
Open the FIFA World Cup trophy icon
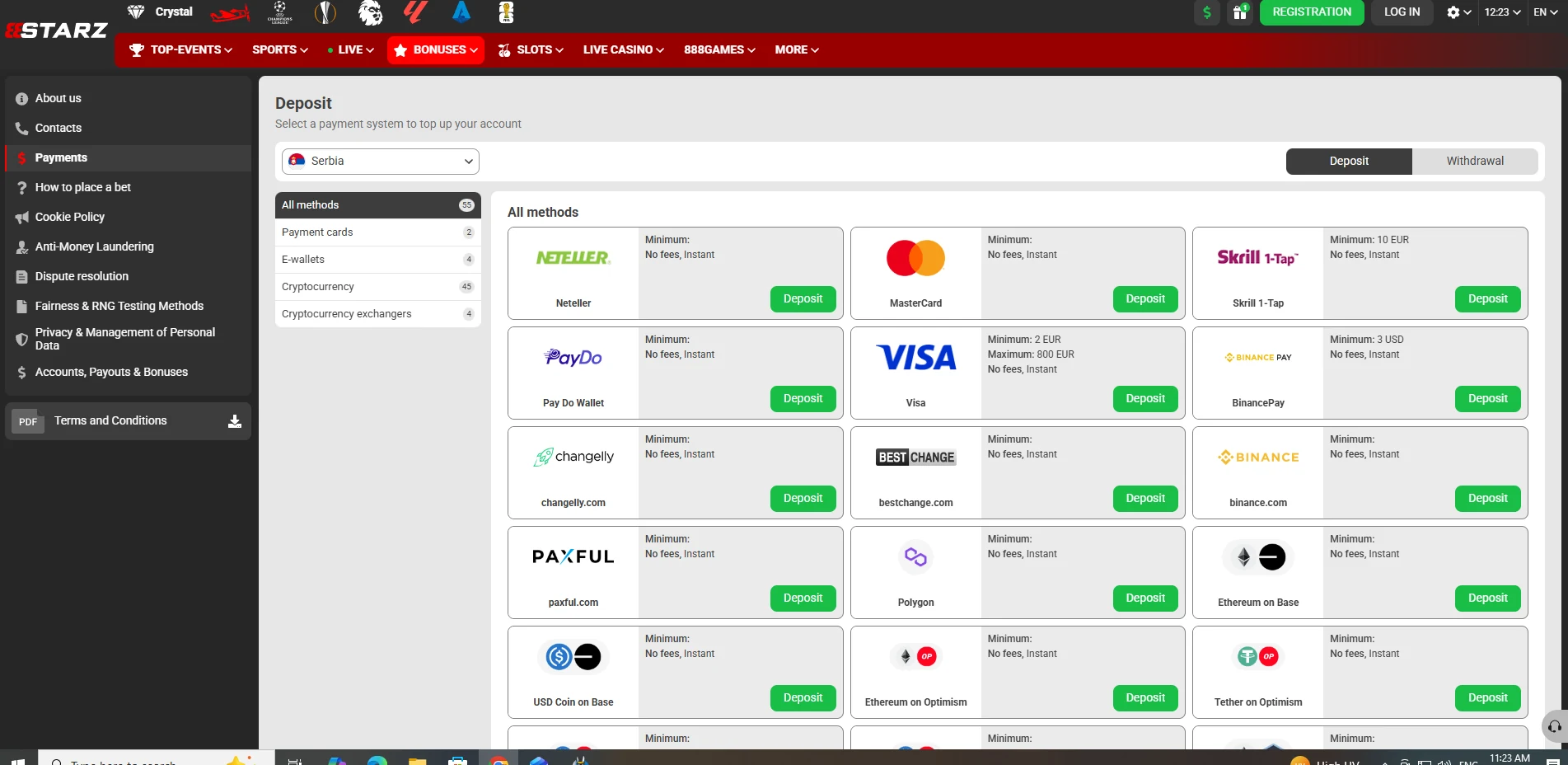click(x=507, y=12)
